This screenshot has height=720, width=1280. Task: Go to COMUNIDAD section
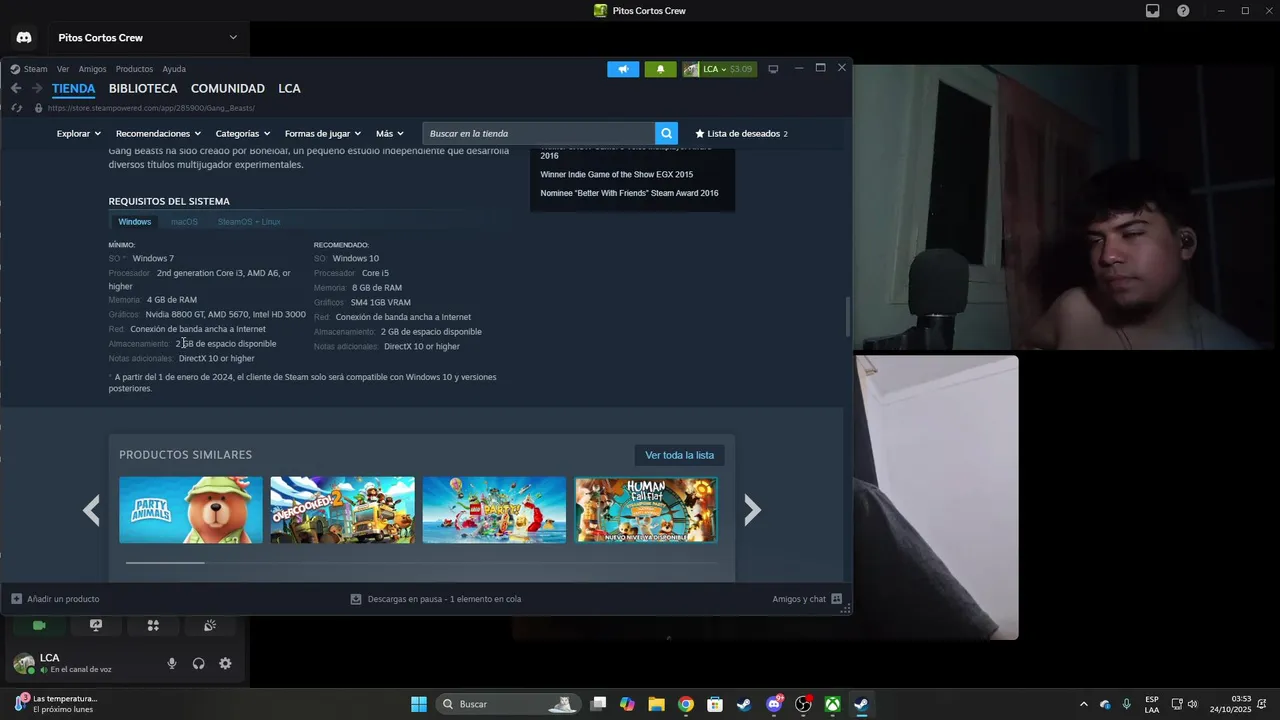228,88
